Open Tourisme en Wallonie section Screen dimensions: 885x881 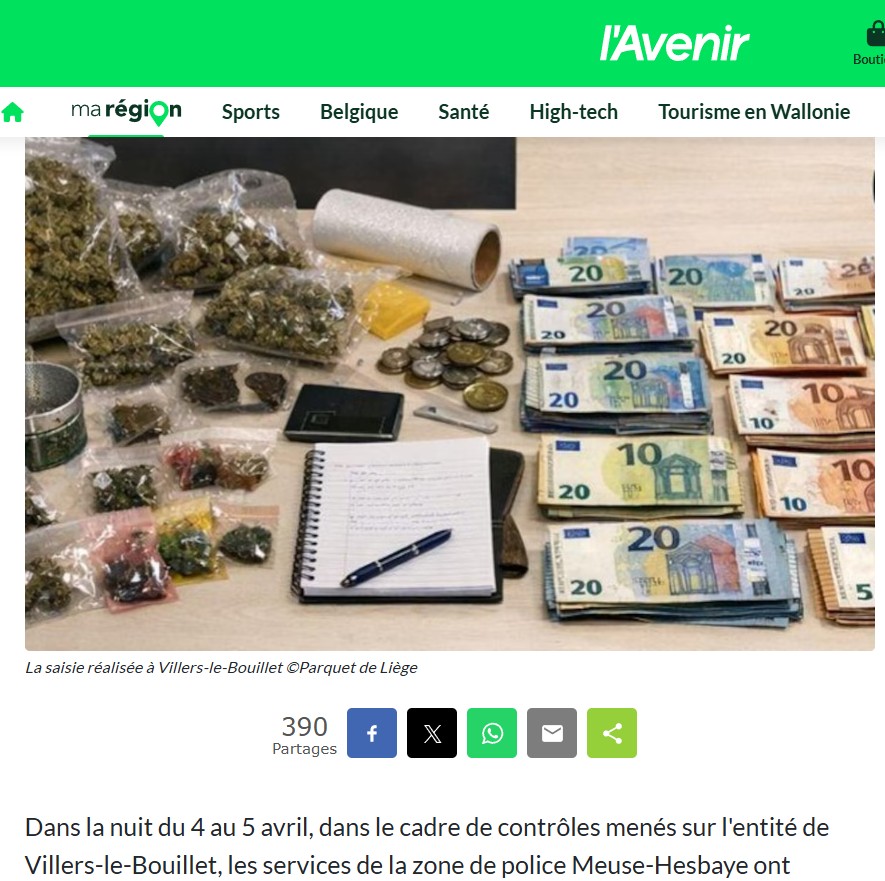coord(754,112)
